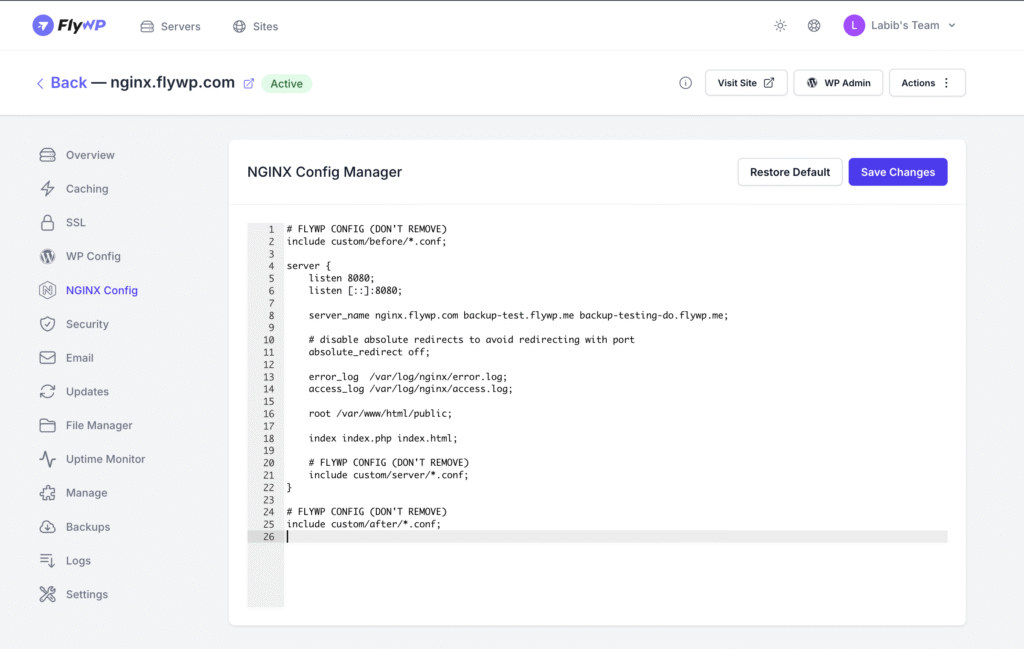Viewport: 1024px width, 649px height.
Task: Click the Settings tools icon
Action: point(47,594)
